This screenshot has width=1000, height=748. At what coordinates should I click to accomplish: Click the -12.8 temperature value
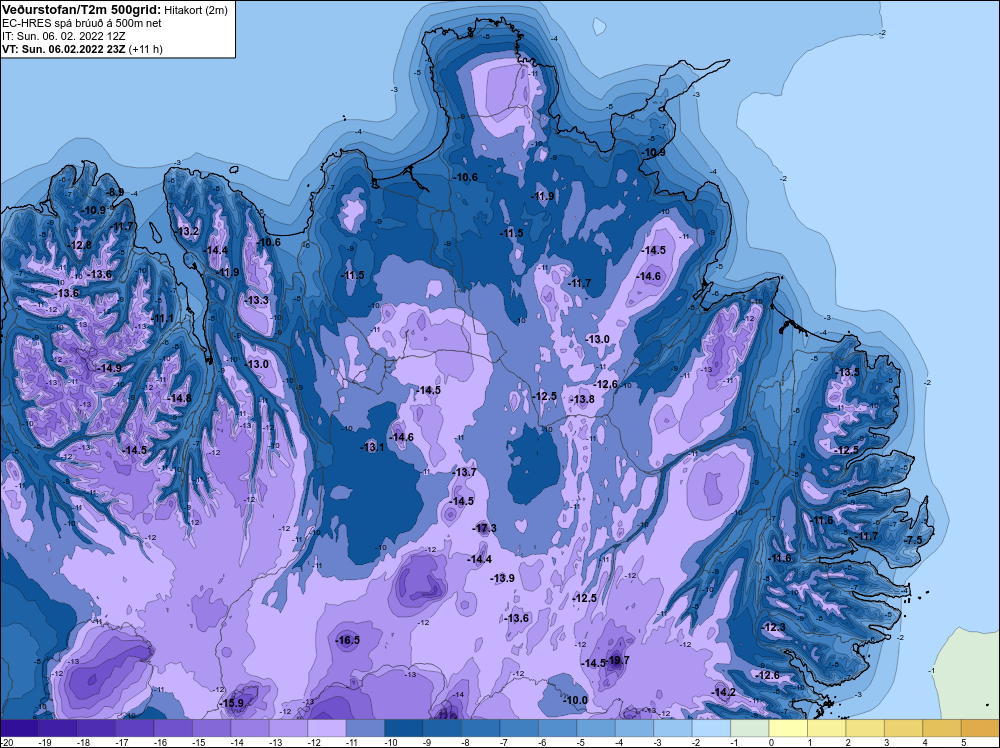pyautogui.click(x=80, y=245)
